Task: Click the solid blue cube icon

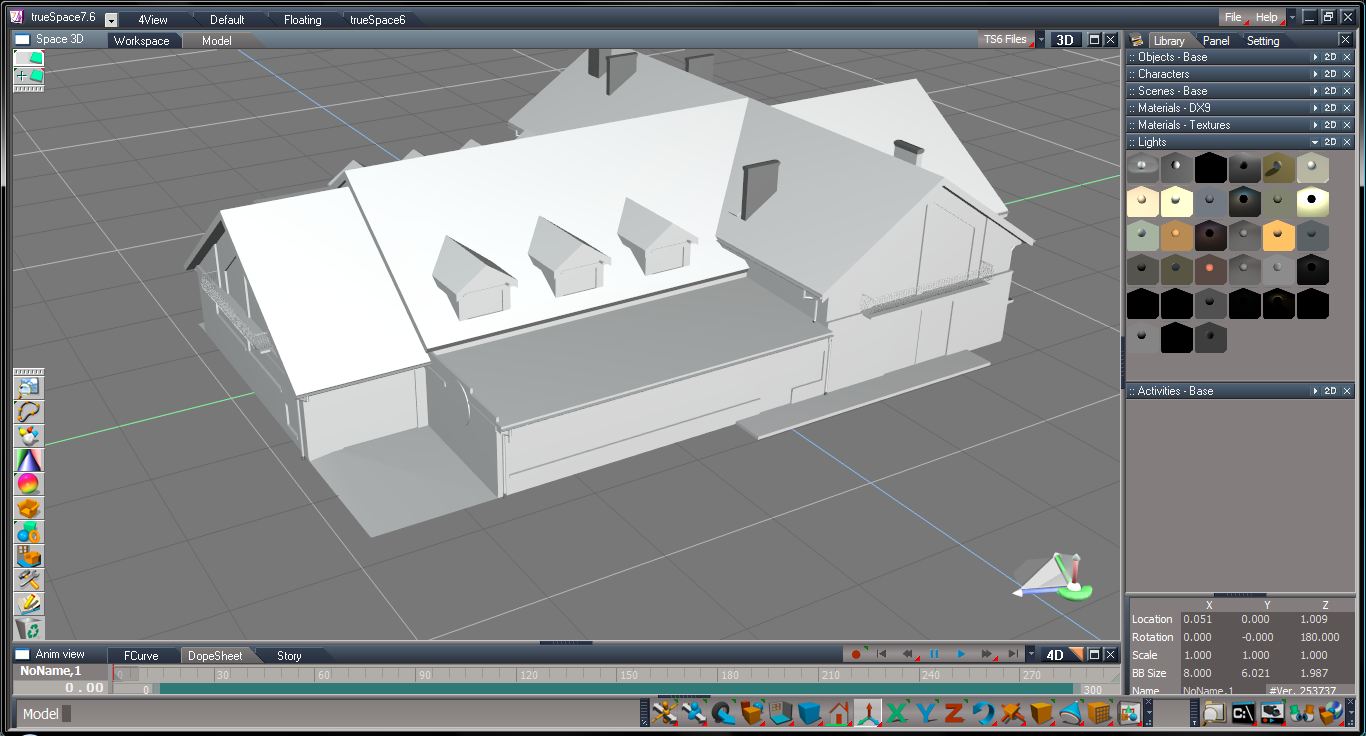Action: [x=810, y=713]
